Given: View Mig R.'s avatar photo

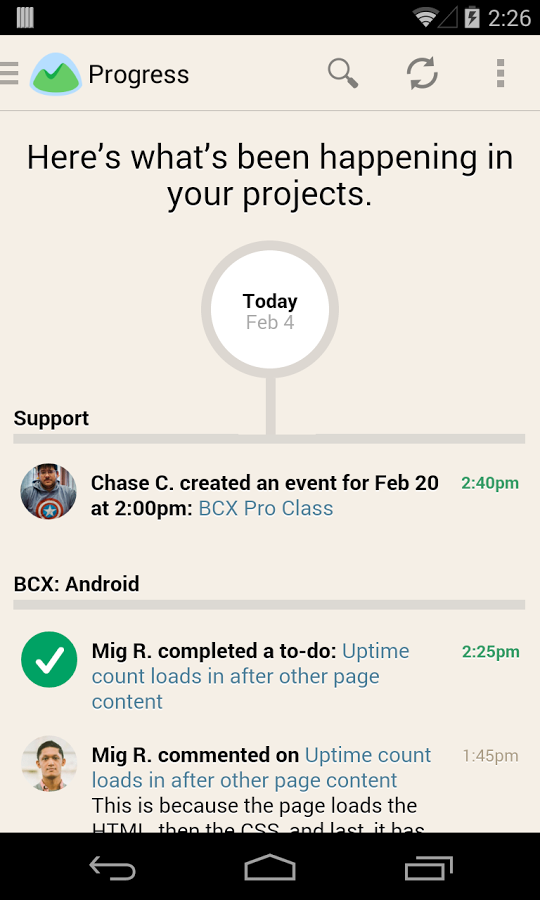Looking at the screenshot, I should coord(49,764).
